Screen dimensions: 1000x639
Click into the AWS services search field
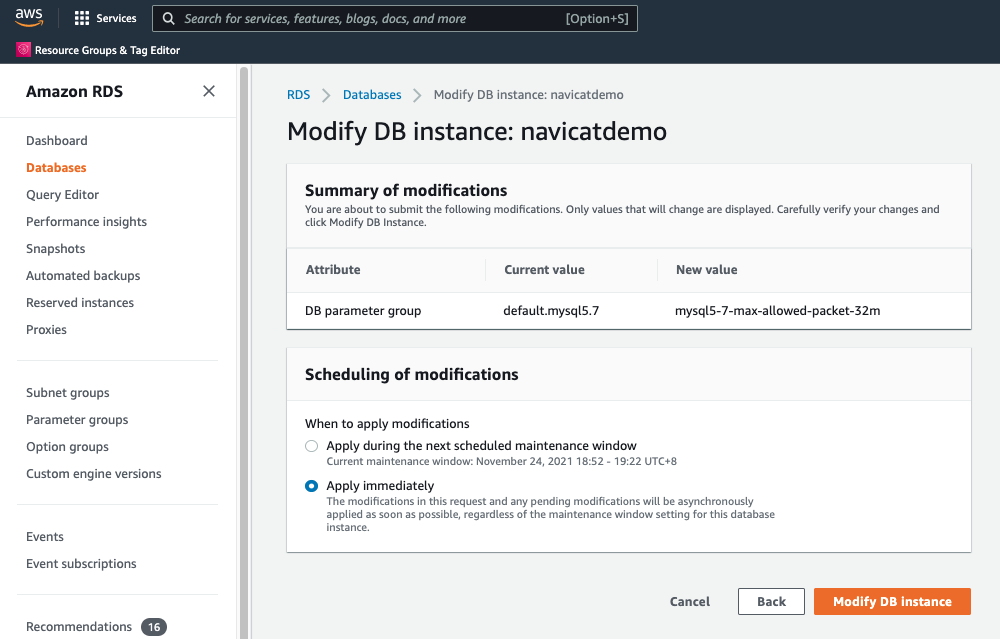click(395, 18)
